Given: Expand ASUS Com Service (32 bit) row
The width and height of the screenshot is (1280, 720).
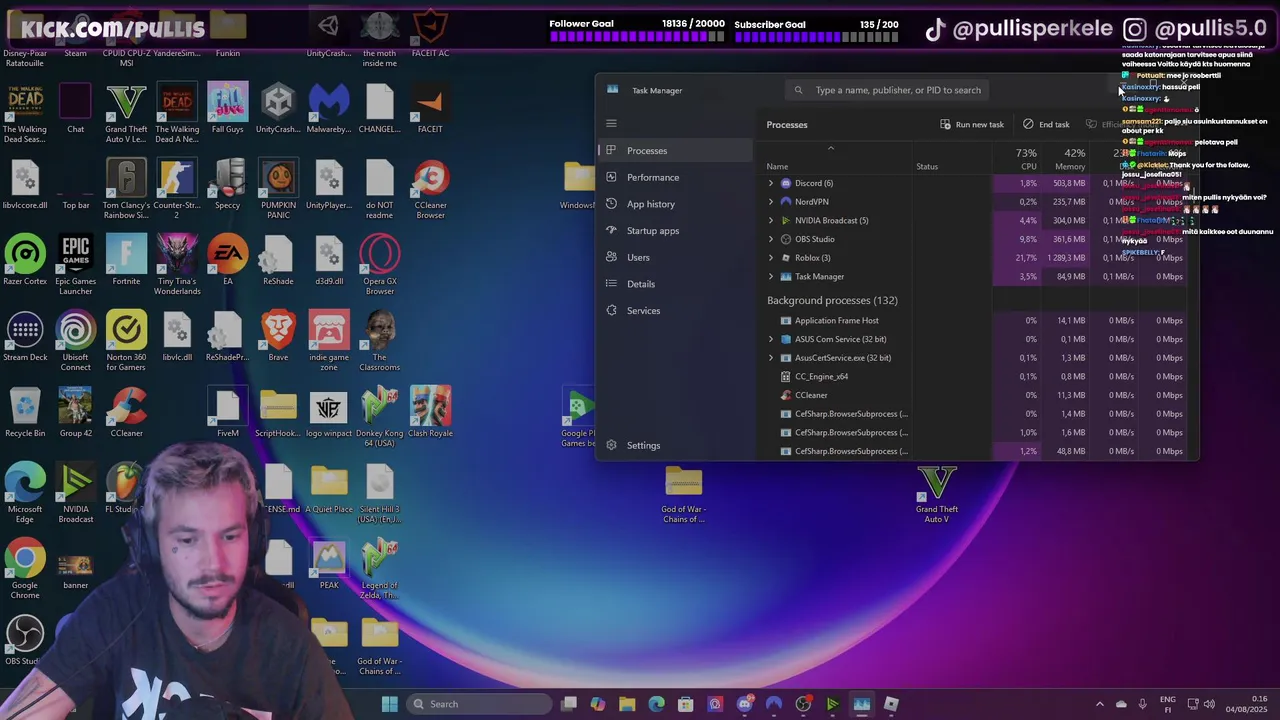Looking at the screenshot, I should click(771, 339).
